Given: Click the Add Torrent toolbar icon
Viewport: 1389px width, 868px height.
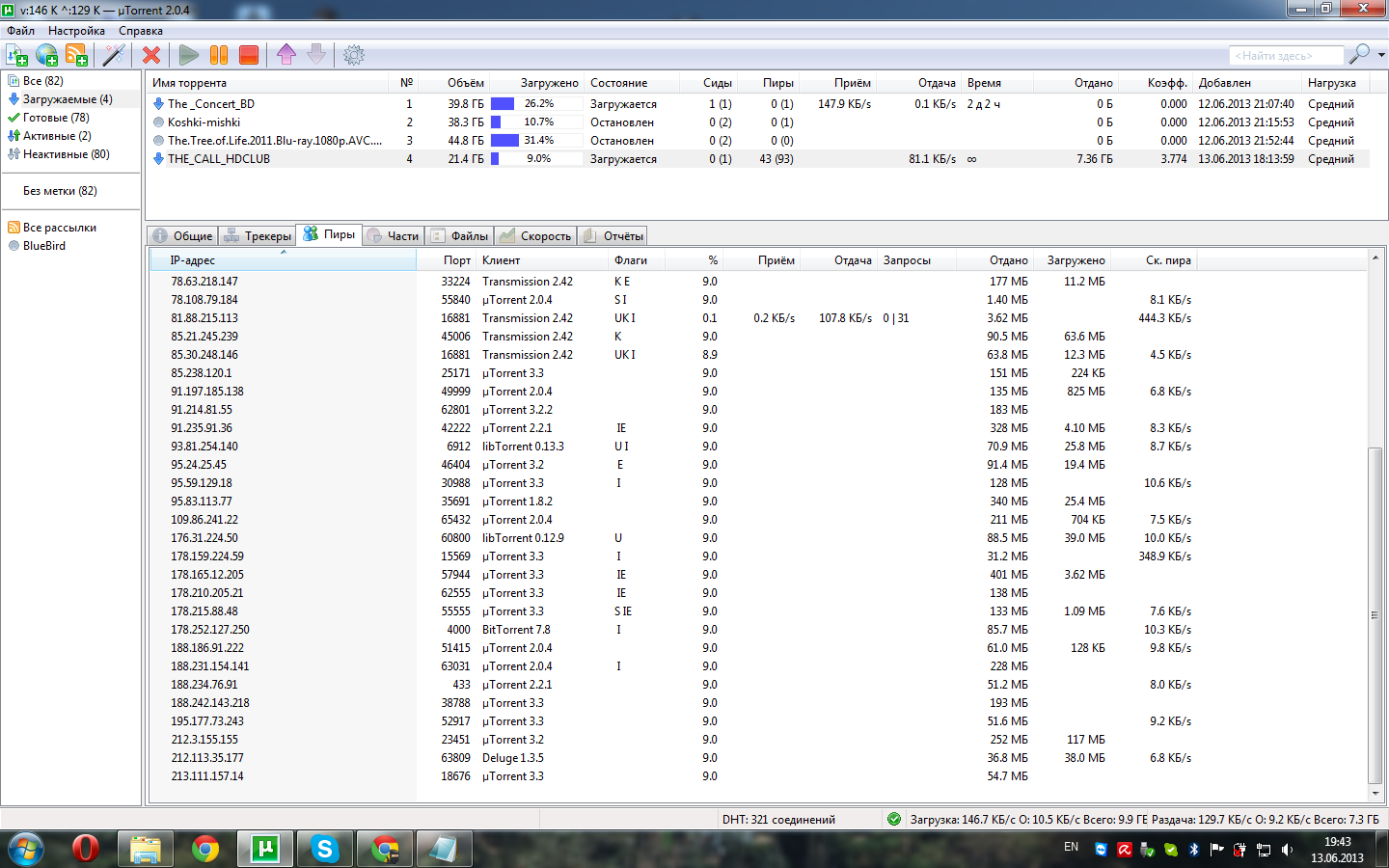Looking at the screenshot, I should [16, 55].
